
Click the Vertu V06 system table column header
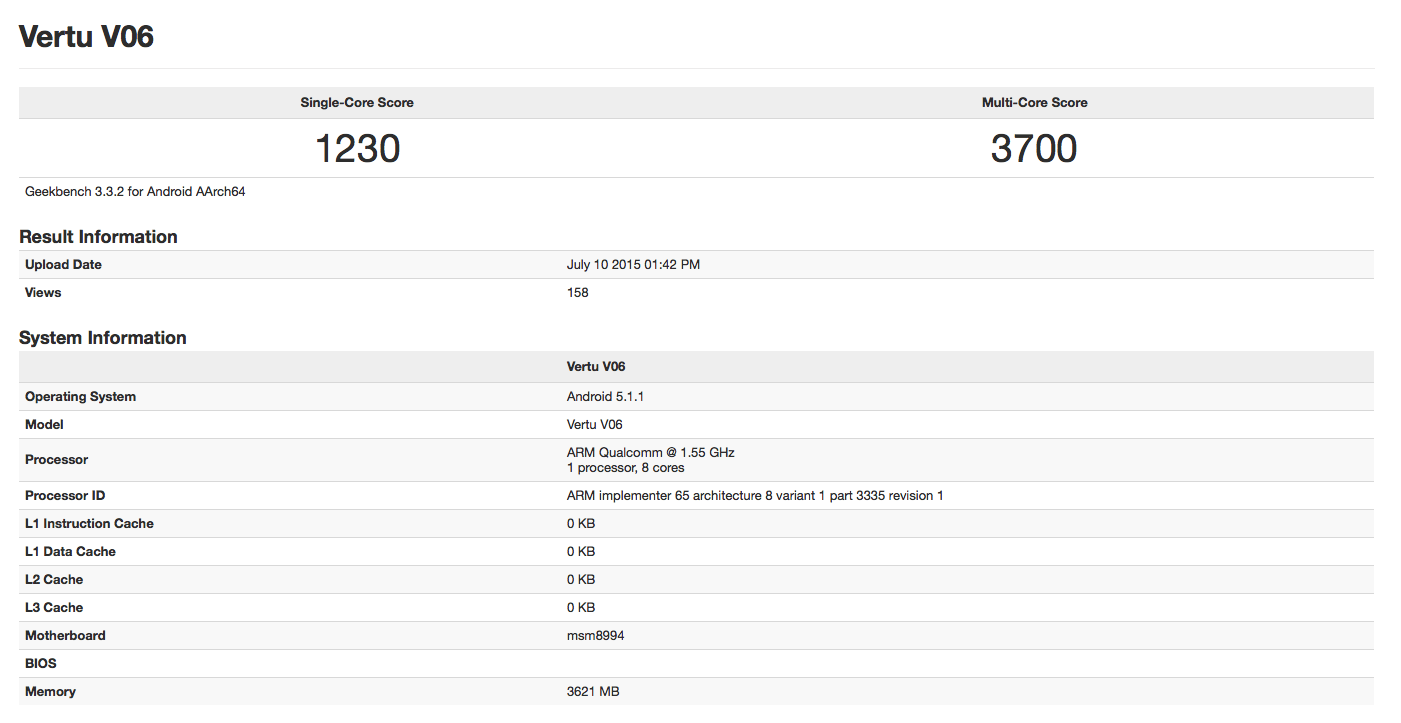(x=596, y=367)
